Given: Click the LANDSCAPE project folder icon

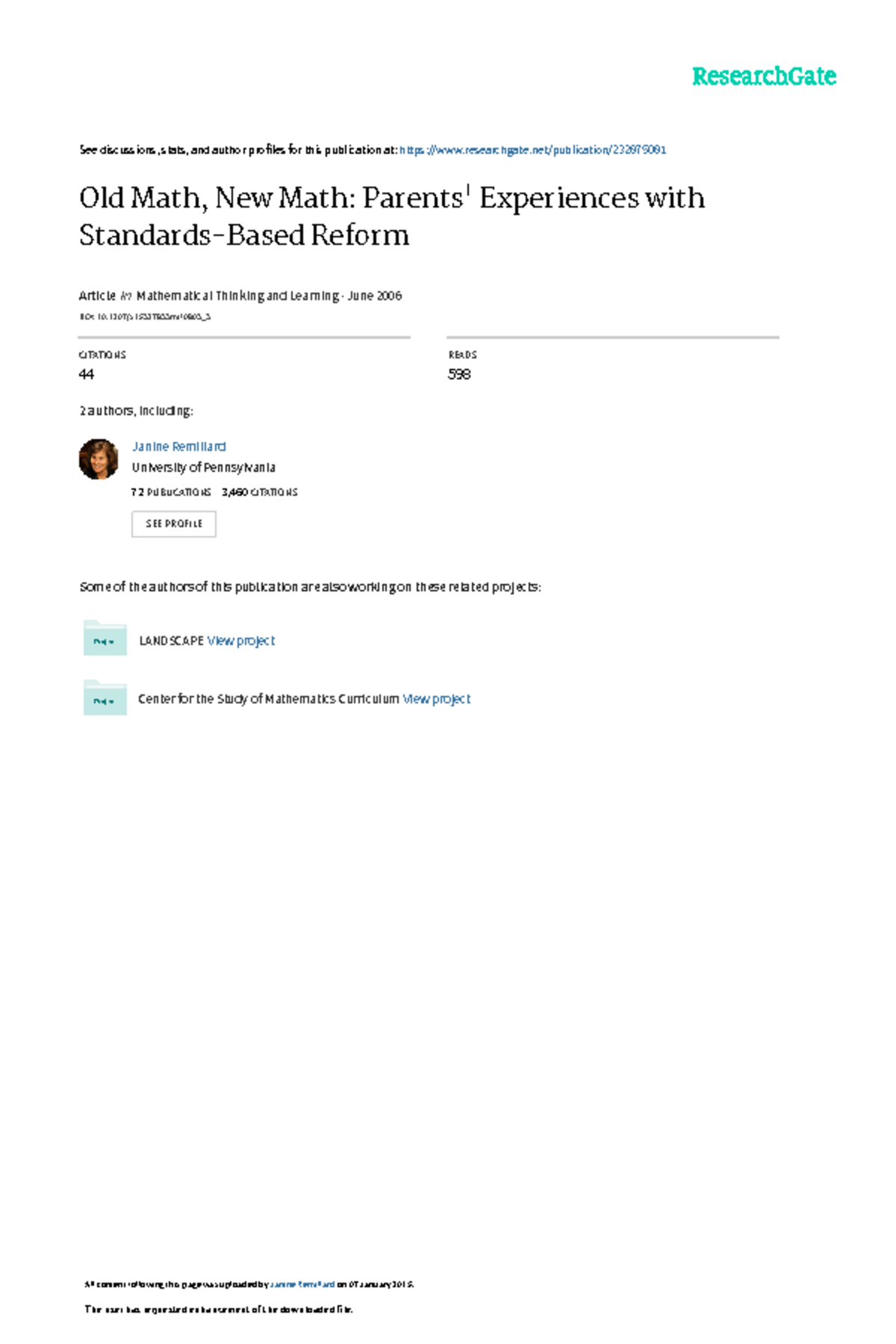Looking at the screenshot, I should 105,639.
